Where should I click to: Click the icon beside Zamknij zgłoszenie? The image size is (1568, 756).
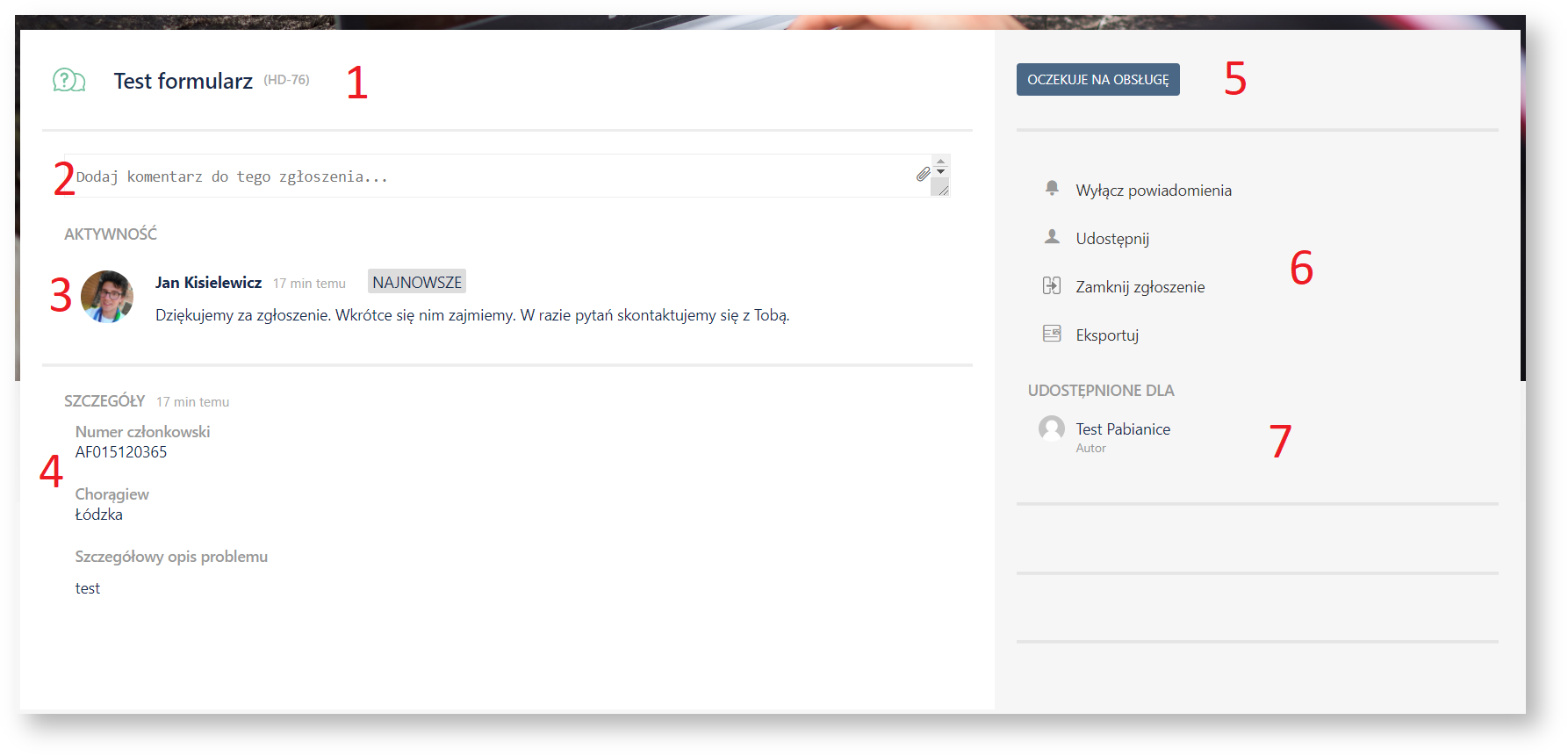[x=1052, y=285]
